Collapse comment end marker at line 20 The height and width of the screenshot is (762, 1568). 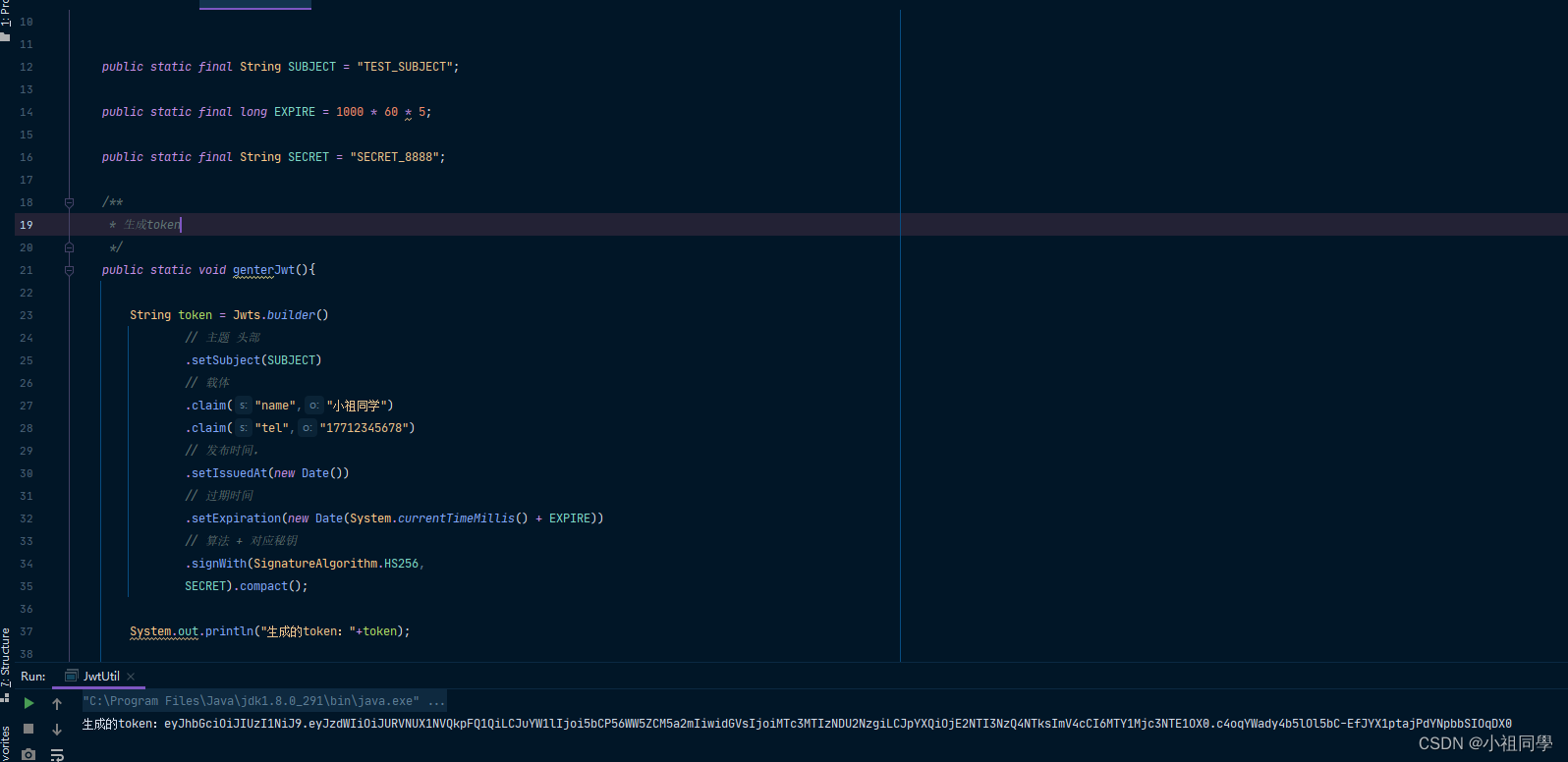point(69,247)
